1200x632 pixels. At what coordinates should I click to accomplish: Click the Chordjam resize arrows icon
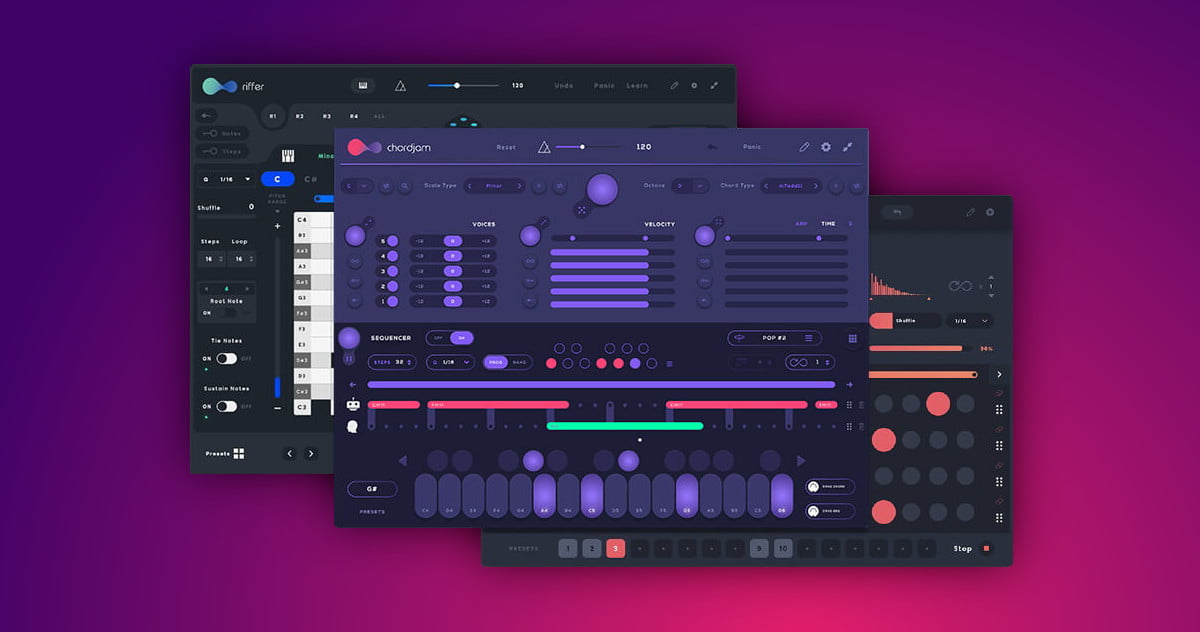coord(848,147)
